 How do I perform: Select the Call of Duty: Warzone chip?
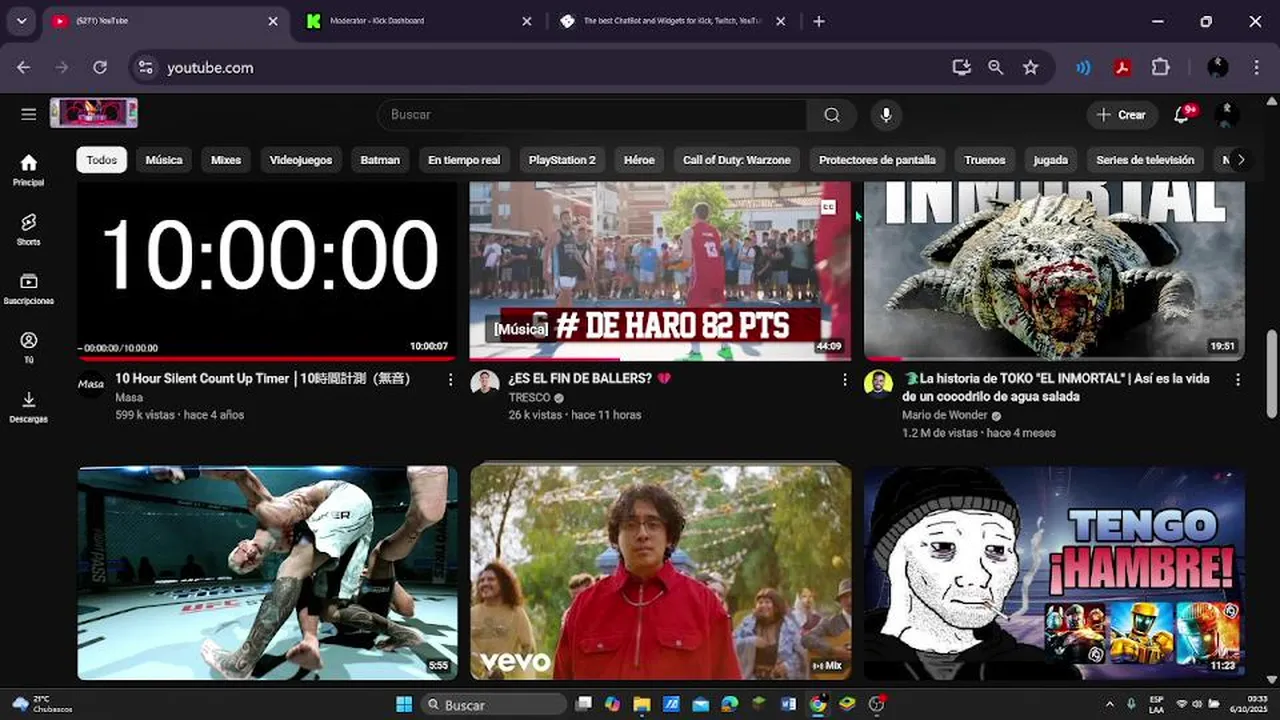click(x=737, y=160)
